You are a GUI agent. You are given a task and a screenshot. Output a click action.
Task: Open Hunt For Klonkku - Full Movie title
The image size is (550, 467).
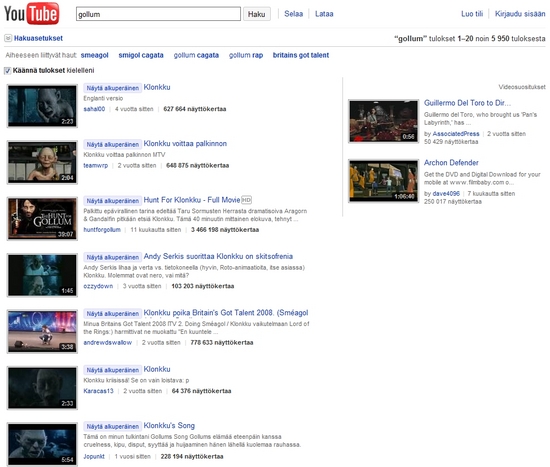[192, 200]
